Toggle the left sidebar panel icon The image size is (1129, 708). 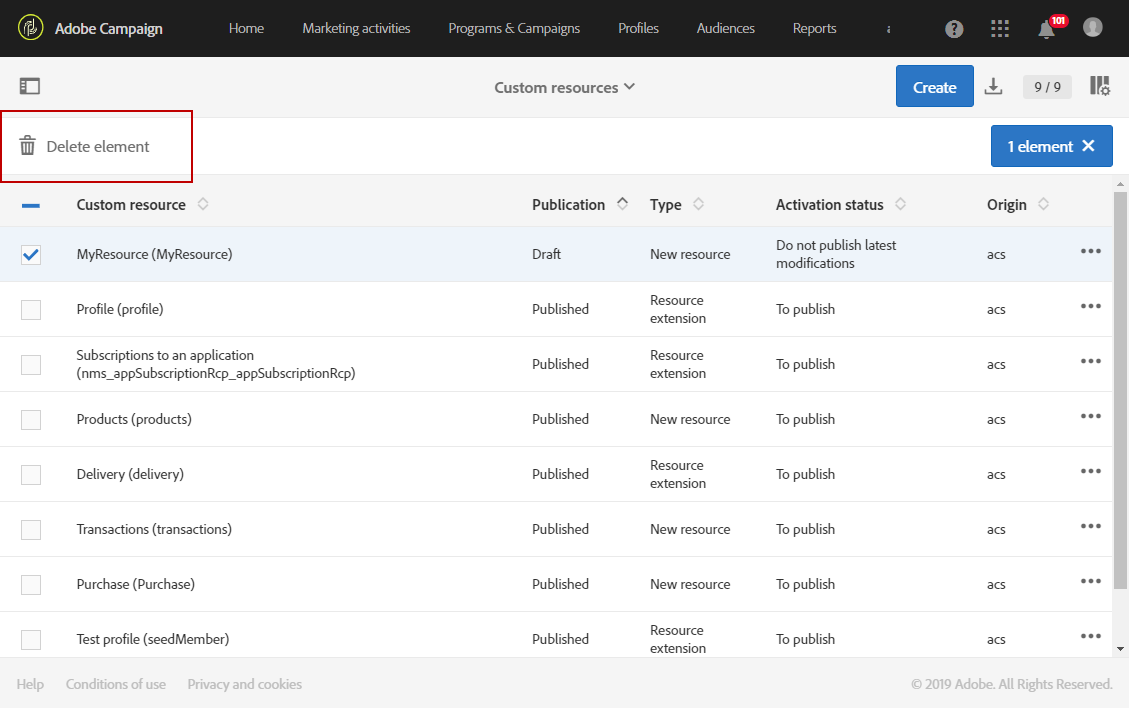point(30,87)
